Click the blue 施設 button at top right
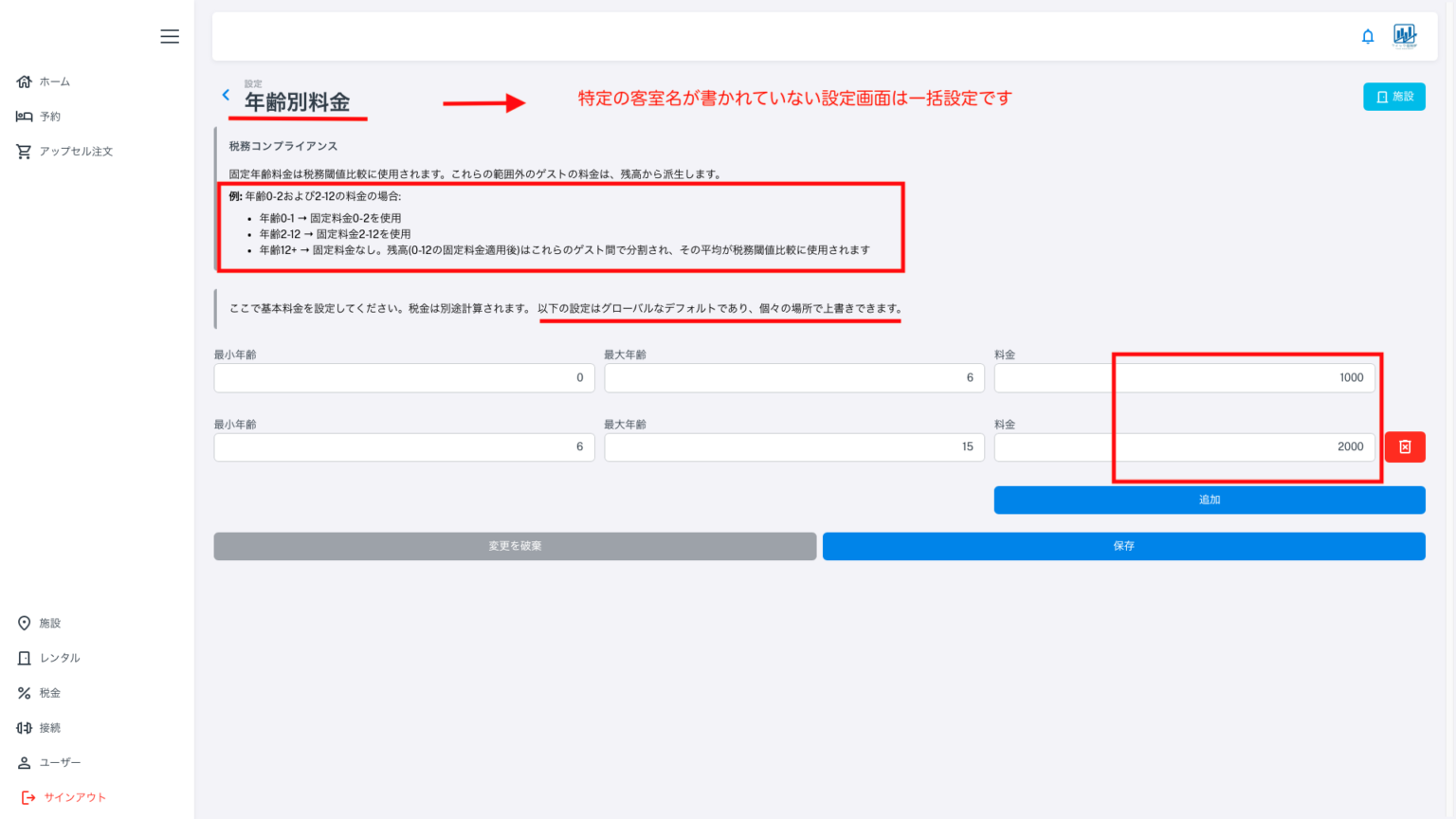1456x819 pixels. tap(1393, 97)
